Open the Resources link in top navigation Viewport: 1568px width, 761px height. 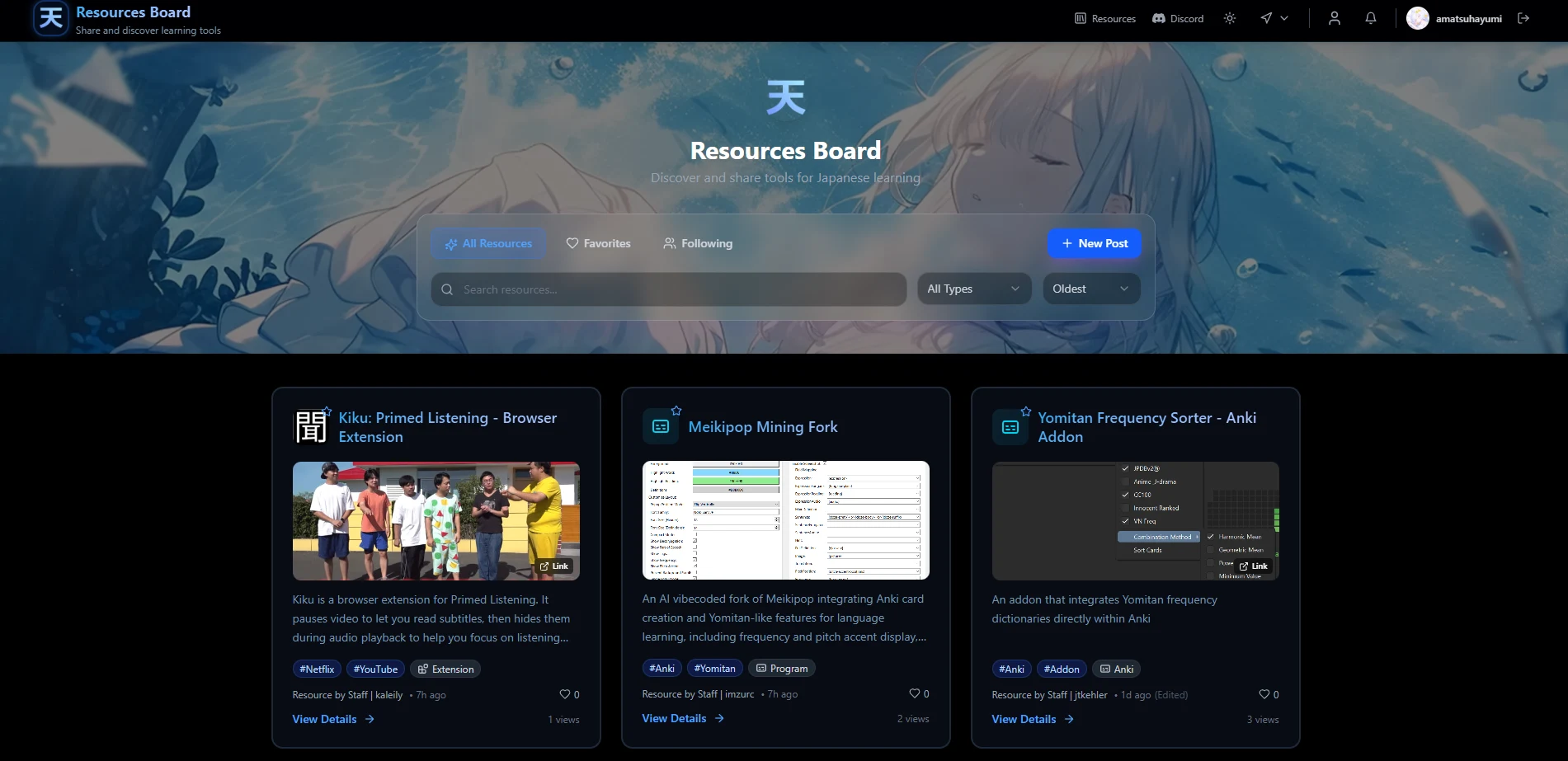[1105, 18]
